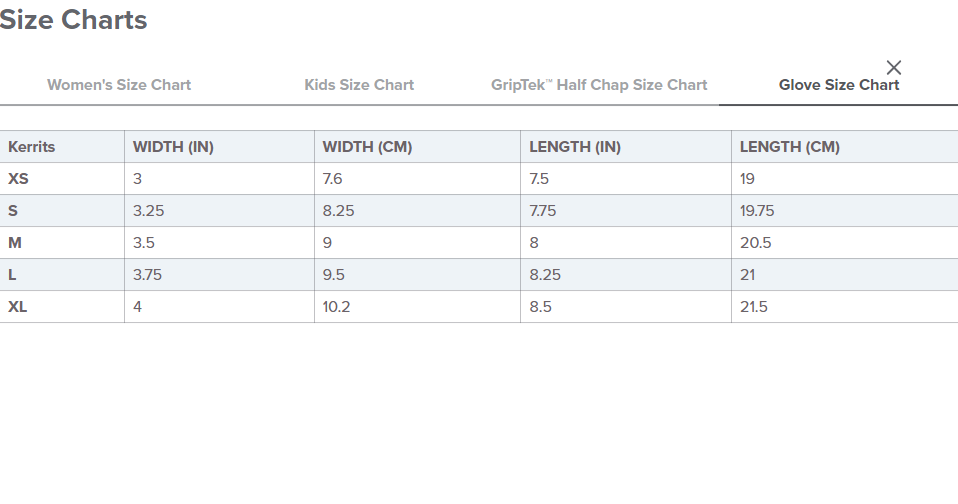This screenshot has width=958, height=504.
Task: Select the L size row label
Action: pos(12,275)
